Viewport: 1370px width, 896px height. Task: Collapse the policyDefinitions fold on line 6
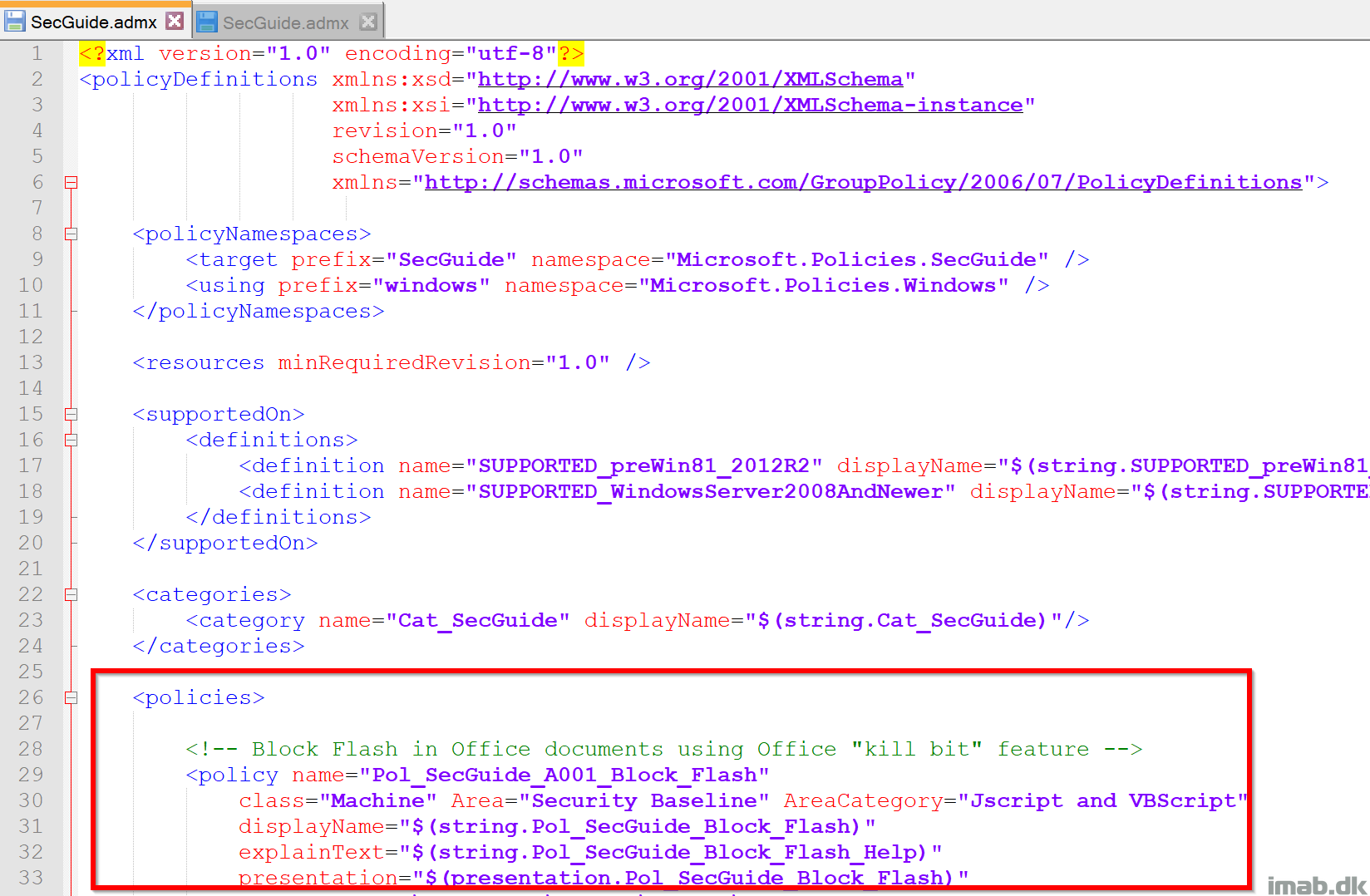pyautogui.click(x=71, y=182)
